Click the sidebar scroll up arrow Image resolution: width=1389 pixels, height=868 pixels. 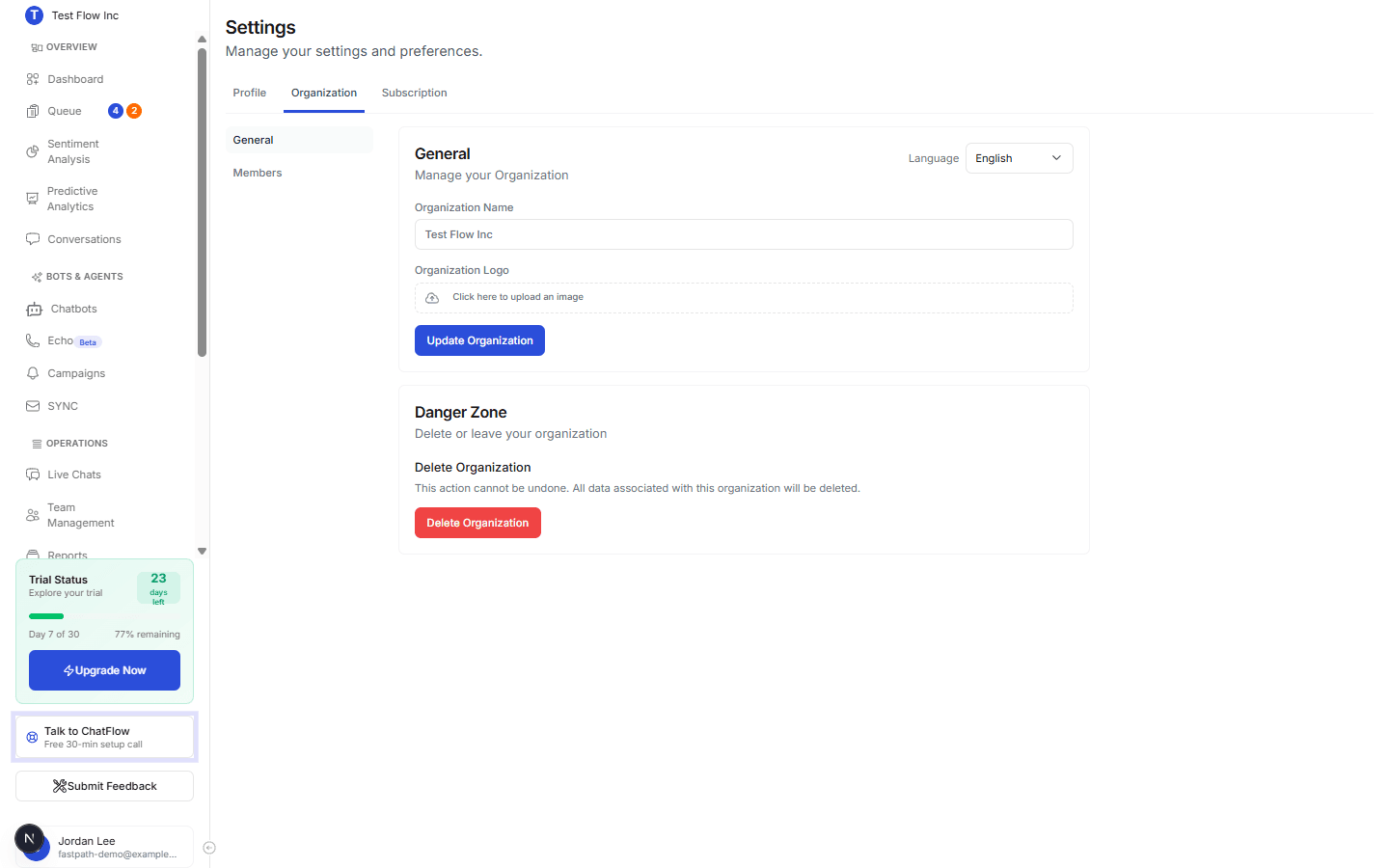202,40
